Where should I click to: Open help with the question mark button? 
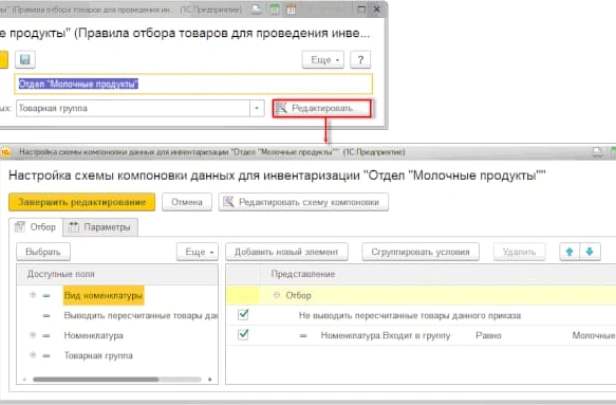(360, 60)
